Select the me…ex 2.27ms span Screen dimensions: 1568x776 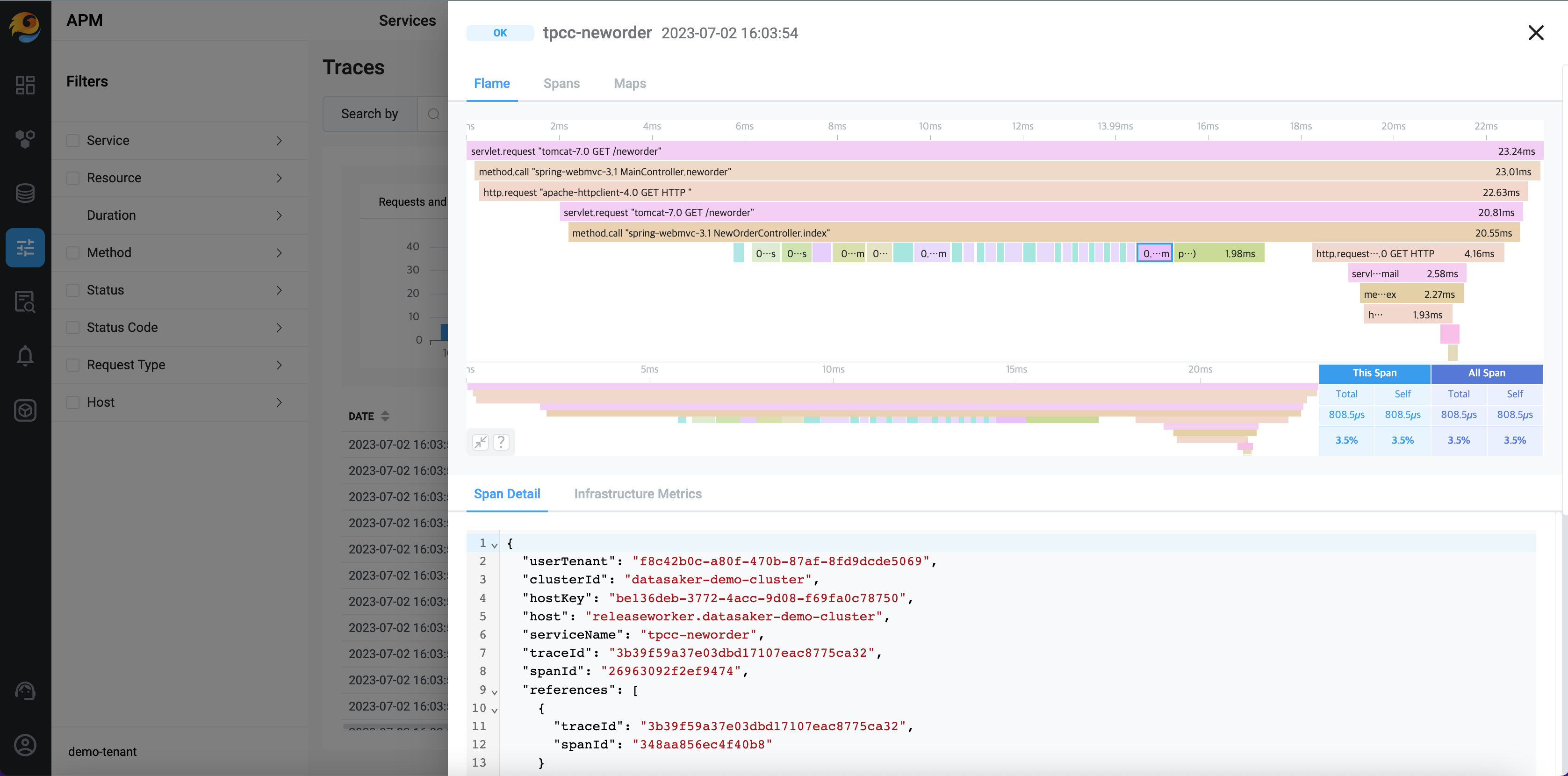(1411, 294)
